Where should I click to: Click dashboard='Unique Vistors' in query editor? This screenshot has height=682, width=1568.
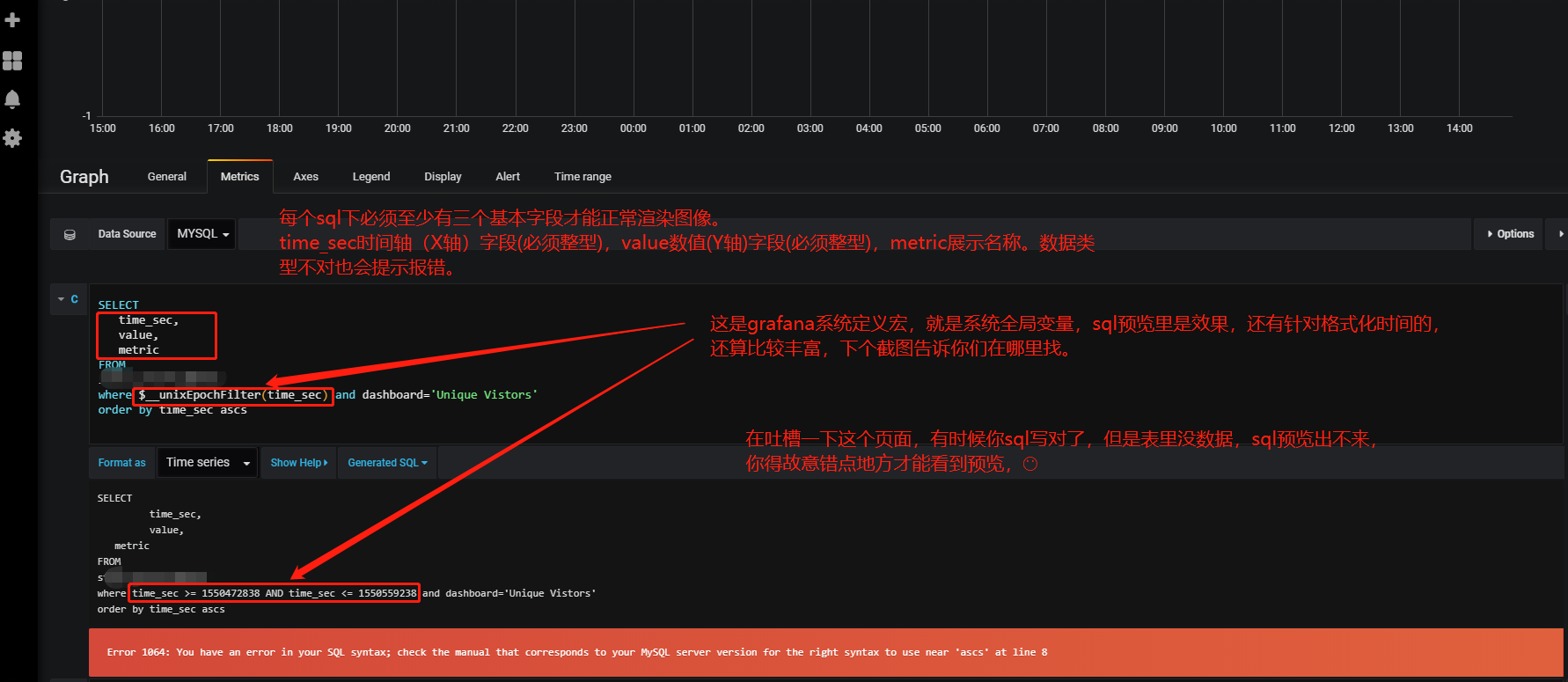(450, 395)
